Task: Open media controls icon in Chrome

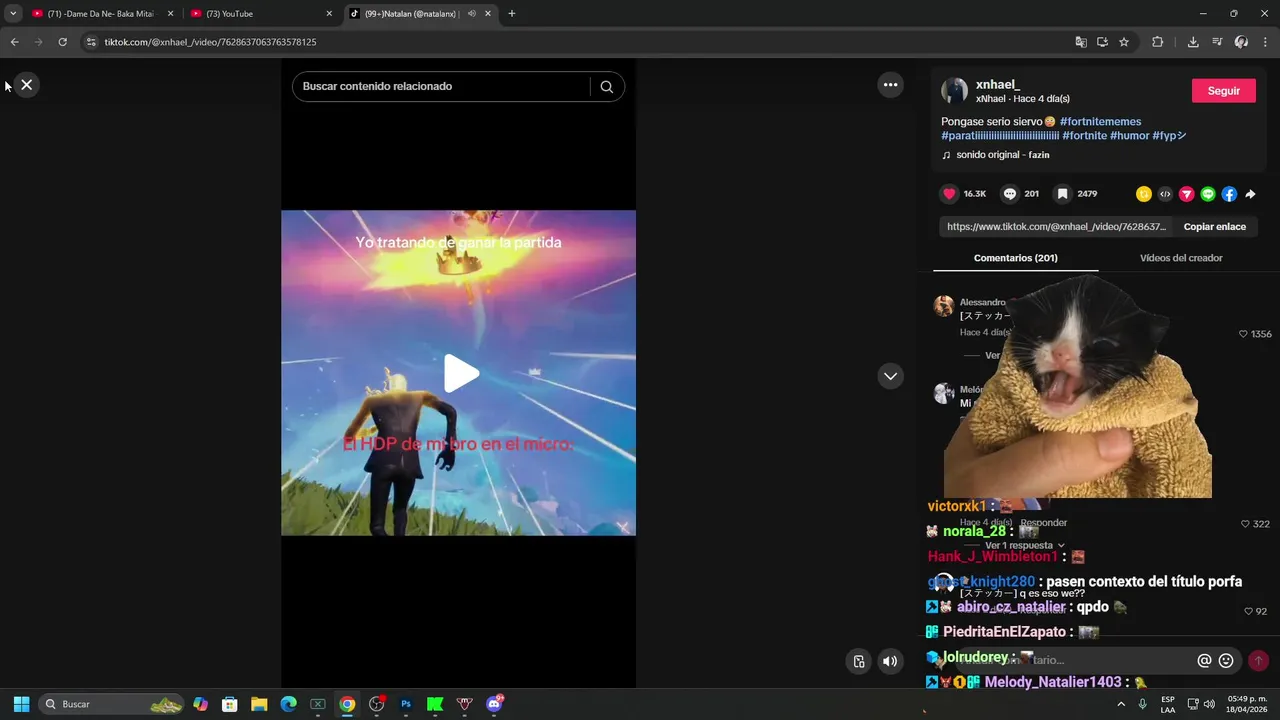Action: (x=1217, y=42)
